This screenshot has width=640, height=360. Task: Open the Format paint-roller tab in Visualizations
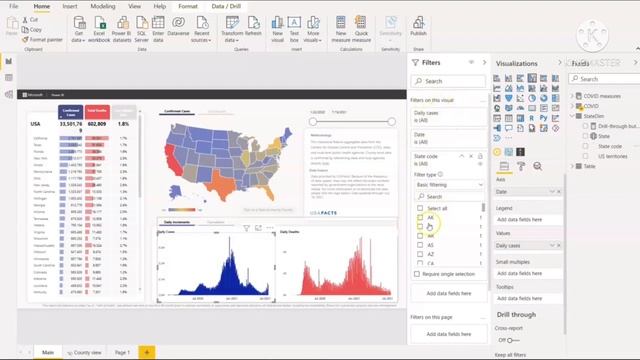coord(521,166)
